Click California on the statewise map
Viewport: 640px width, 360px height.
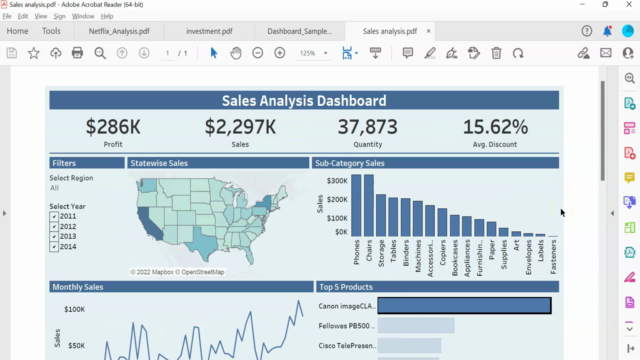(149, 224)
